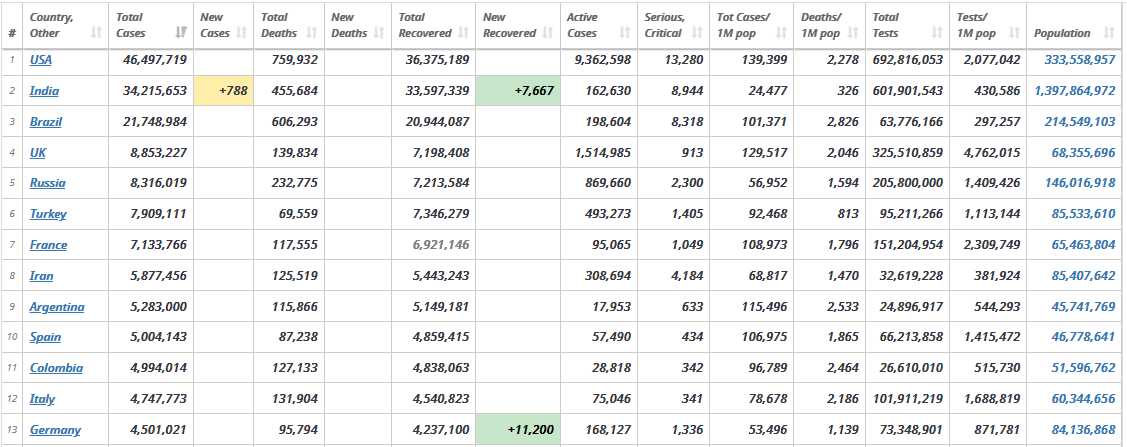Open Italy population link 60,344,656
This screenshot has width=1127, height=447.
point(1084,399)
